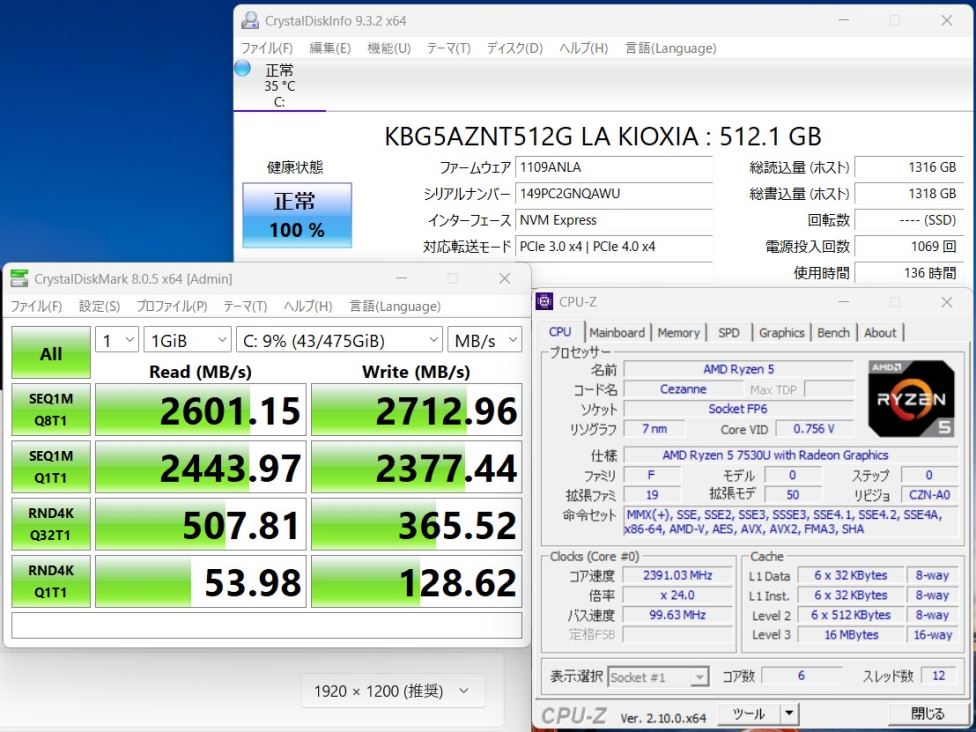
Task: Open テーマ(T) menu in CrystalDiskMark
Action: pyautogui.click(x=245, y=306)
